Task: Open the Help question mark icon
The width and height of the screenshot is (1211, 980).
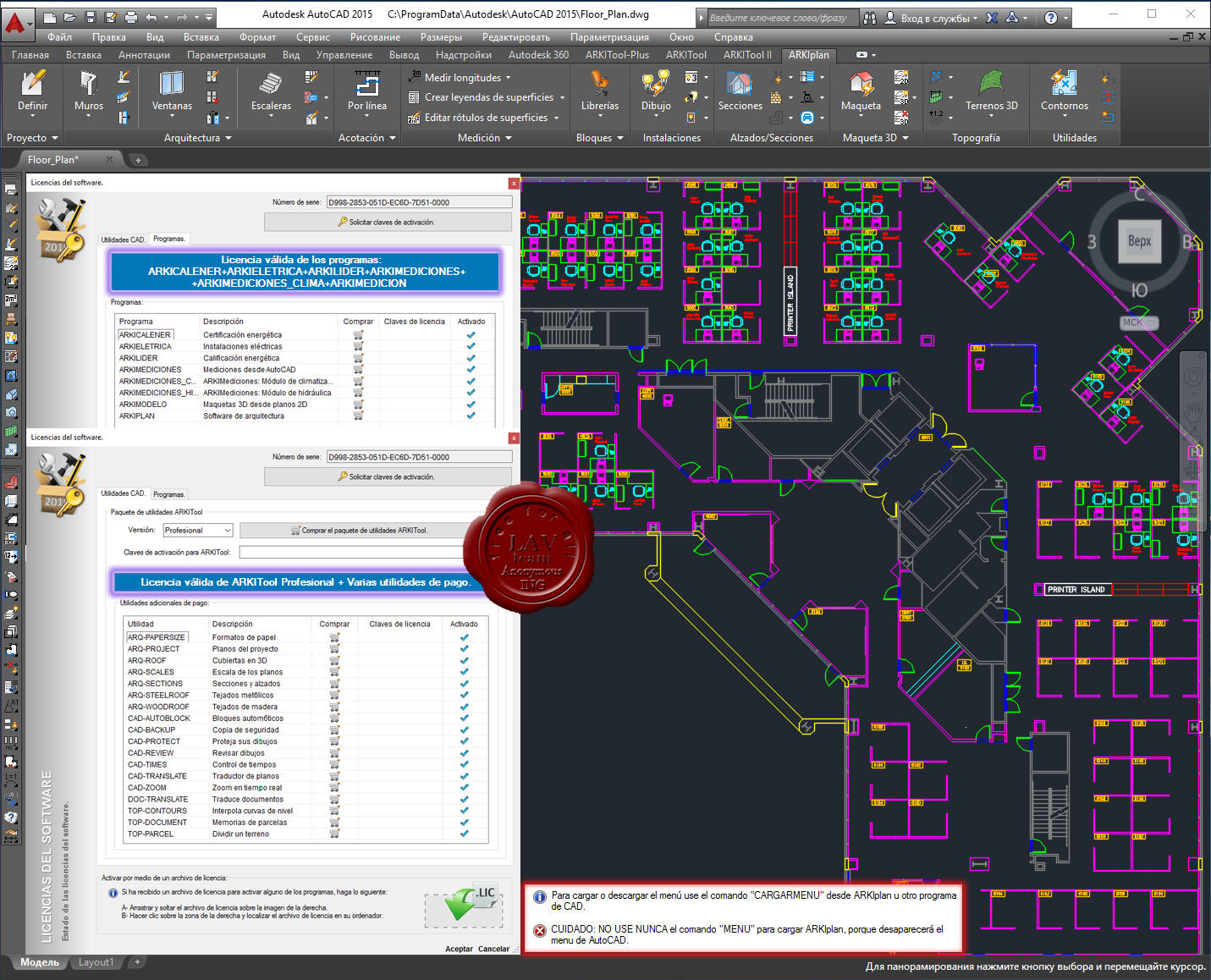Action: tap(1051, 17)
